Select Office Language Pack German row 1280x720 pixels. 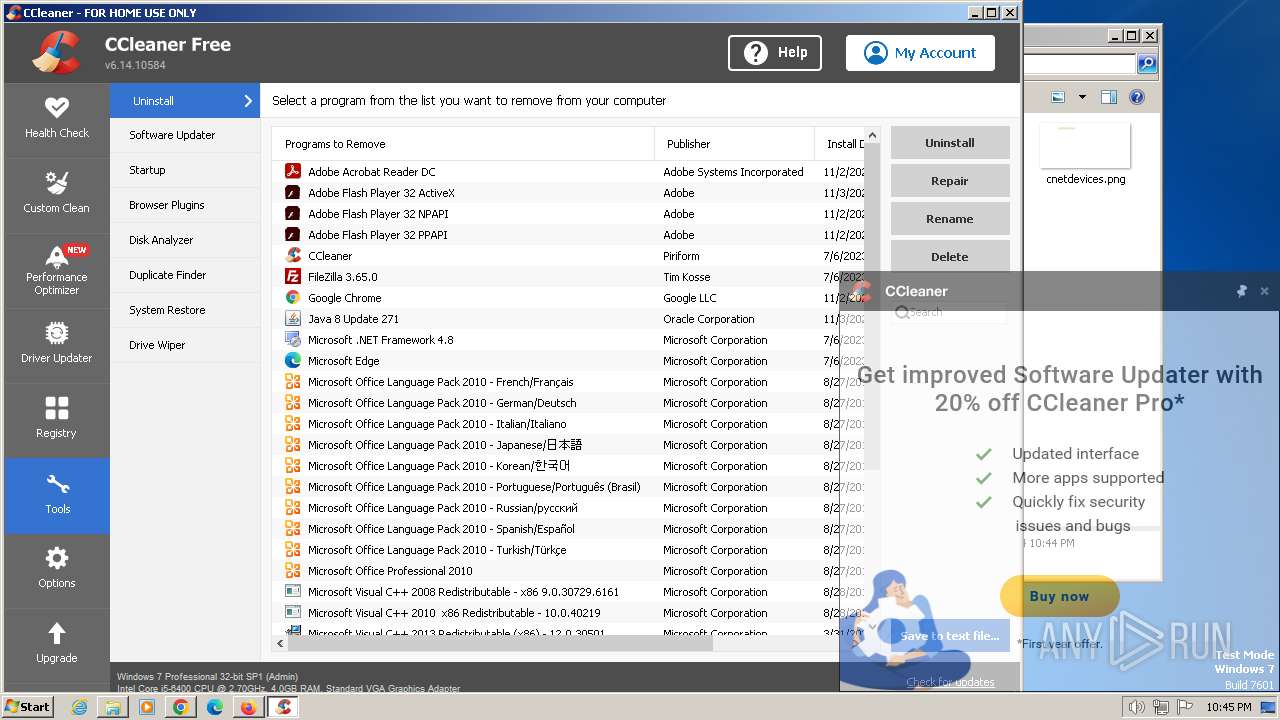tap(570, 403)
